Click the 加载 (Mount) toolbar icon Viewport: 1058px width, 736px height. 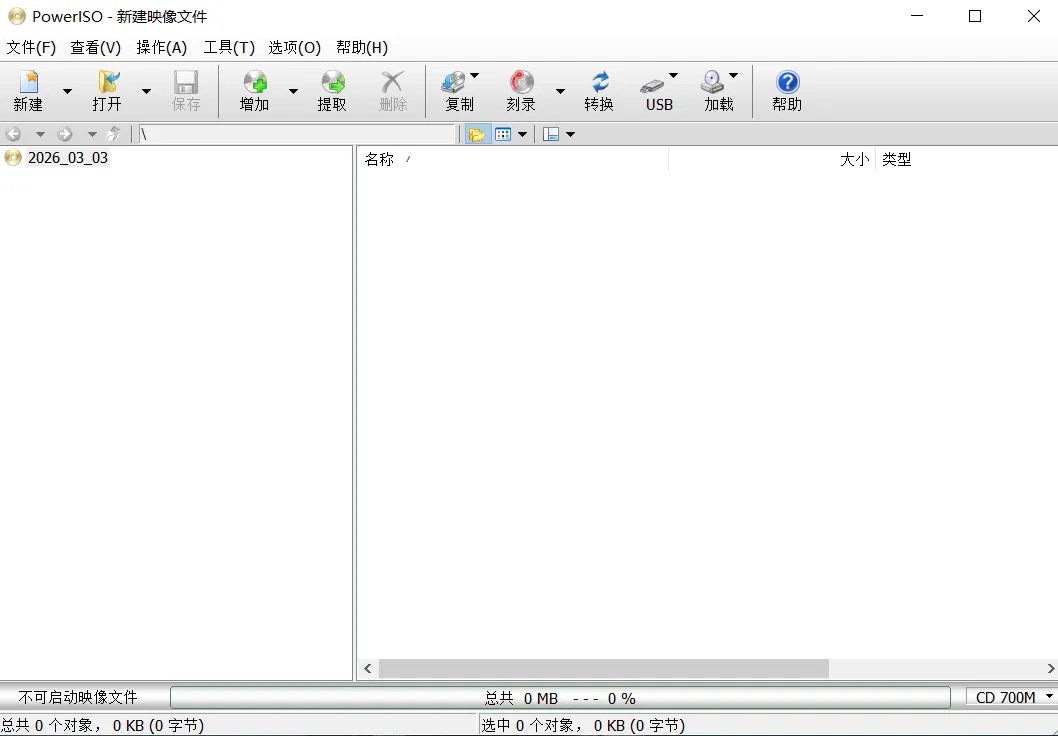719,91
